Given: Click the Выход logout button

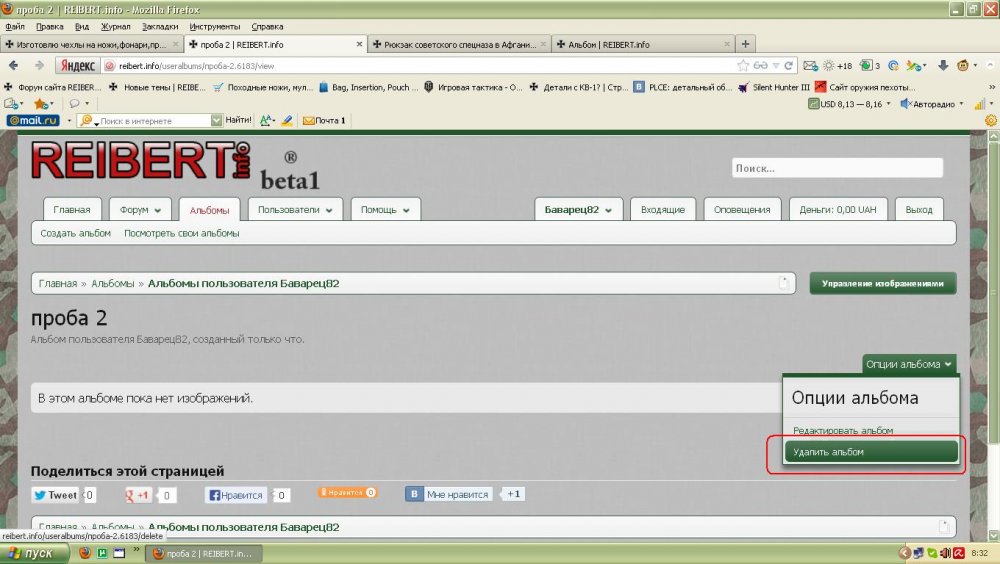Looking at the screenshot, I should tap(918, 210).
